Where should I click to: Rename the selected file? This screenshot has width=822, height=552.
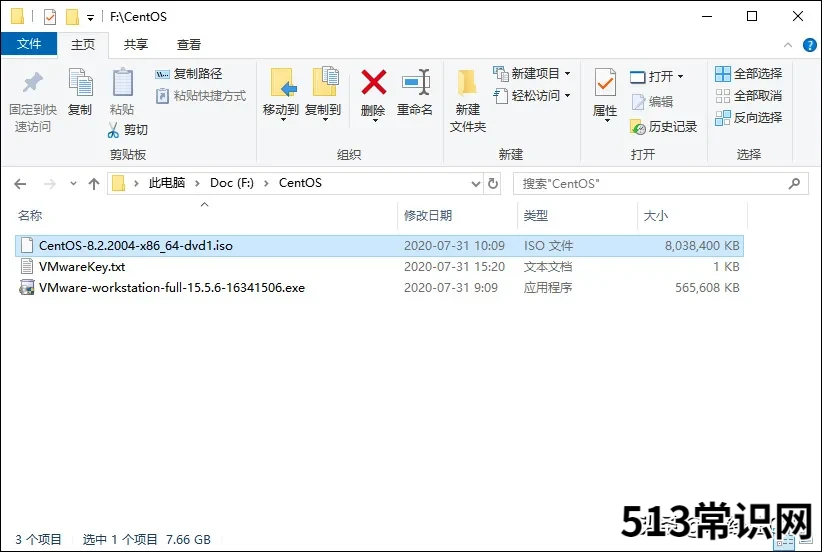tap(415, 92)
